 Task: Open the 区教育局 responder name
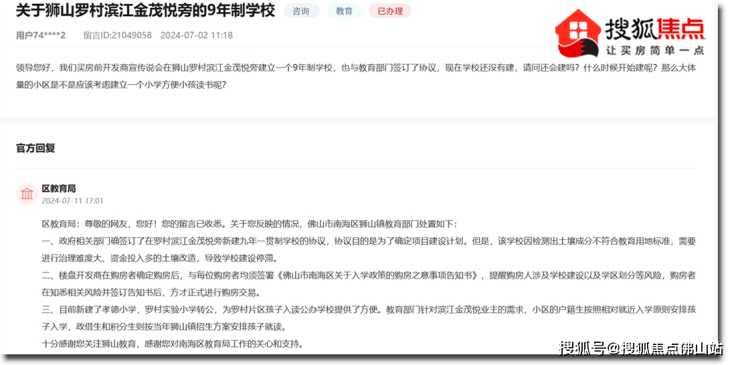[59, 188]
